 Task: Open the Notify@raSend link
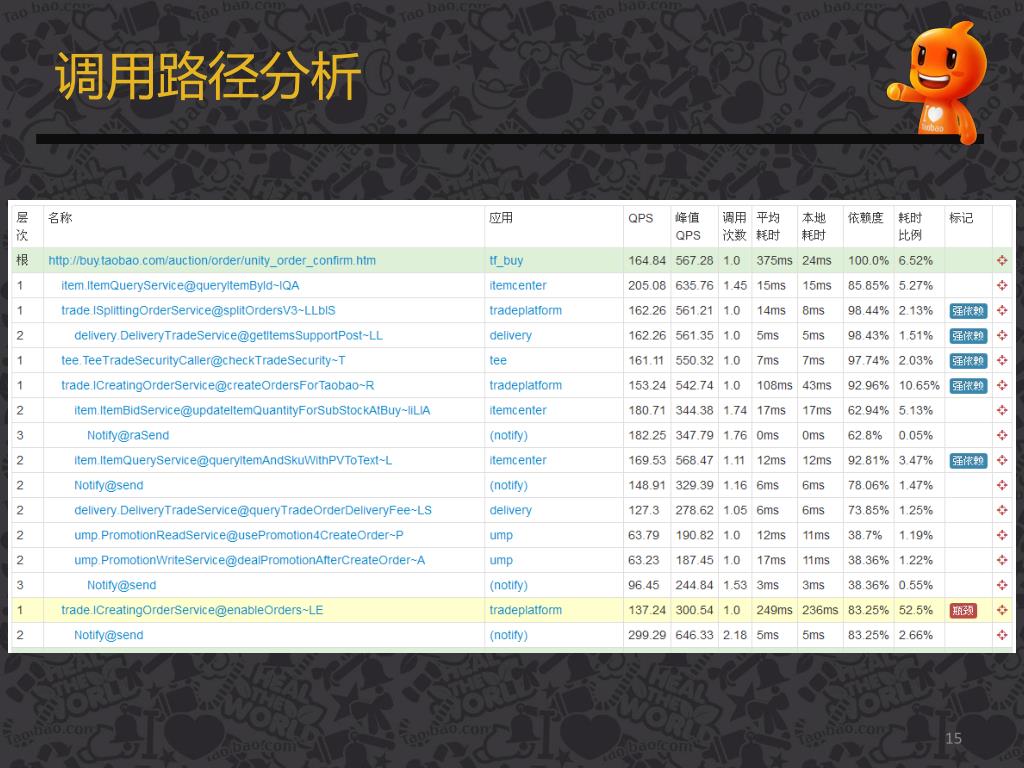(x=128, y=435)
